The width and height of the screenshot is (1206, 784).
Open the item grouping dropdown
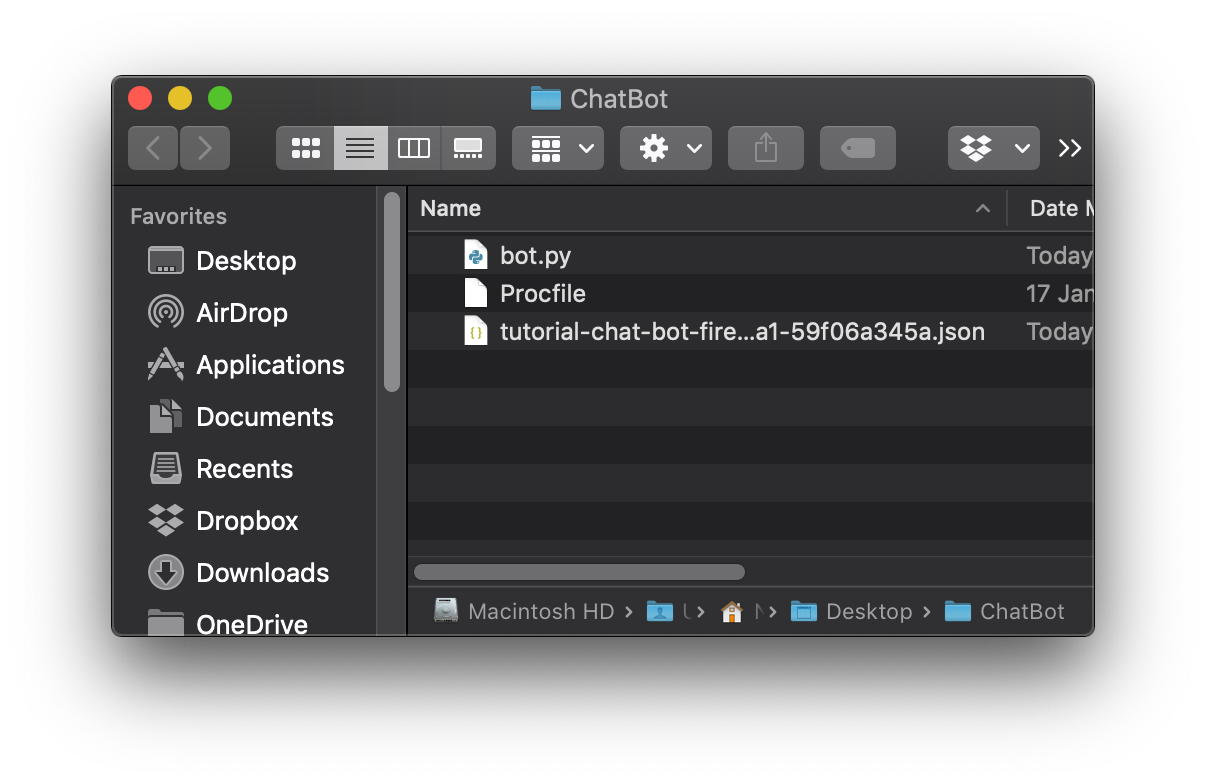click(x=557, y=147)
